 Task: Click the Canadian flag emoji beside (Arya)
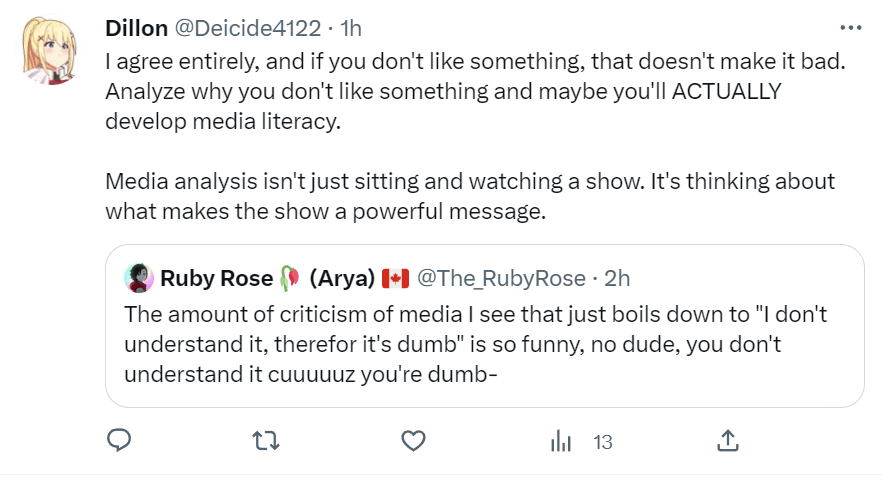coord(395,277)
